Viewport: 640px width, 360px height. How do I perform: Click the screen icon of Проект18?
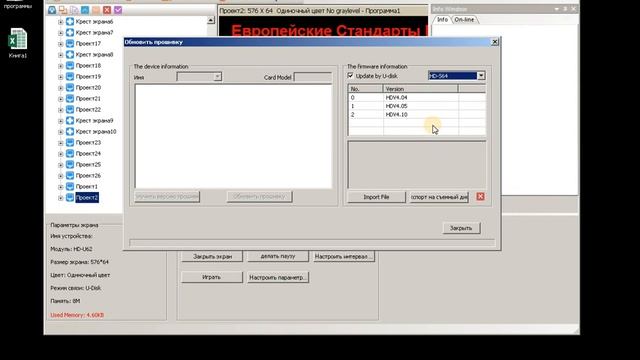(70, 65)
